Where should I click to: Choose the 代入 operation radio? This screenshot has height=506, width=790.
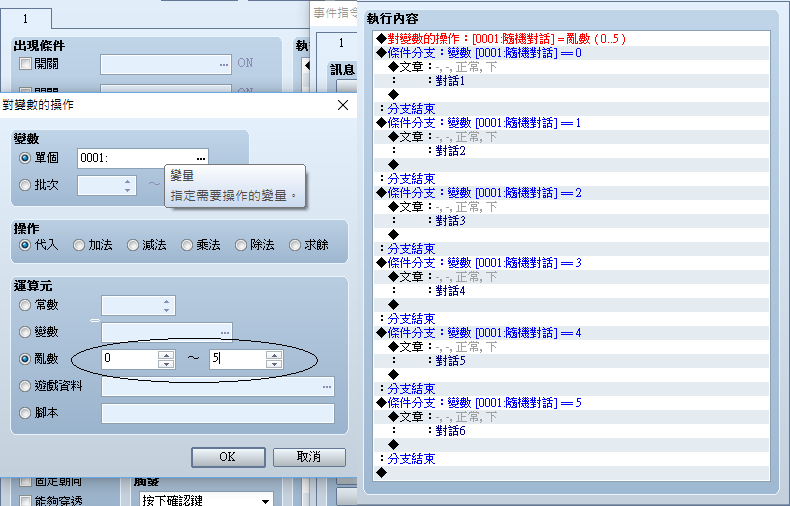(25, 245)
